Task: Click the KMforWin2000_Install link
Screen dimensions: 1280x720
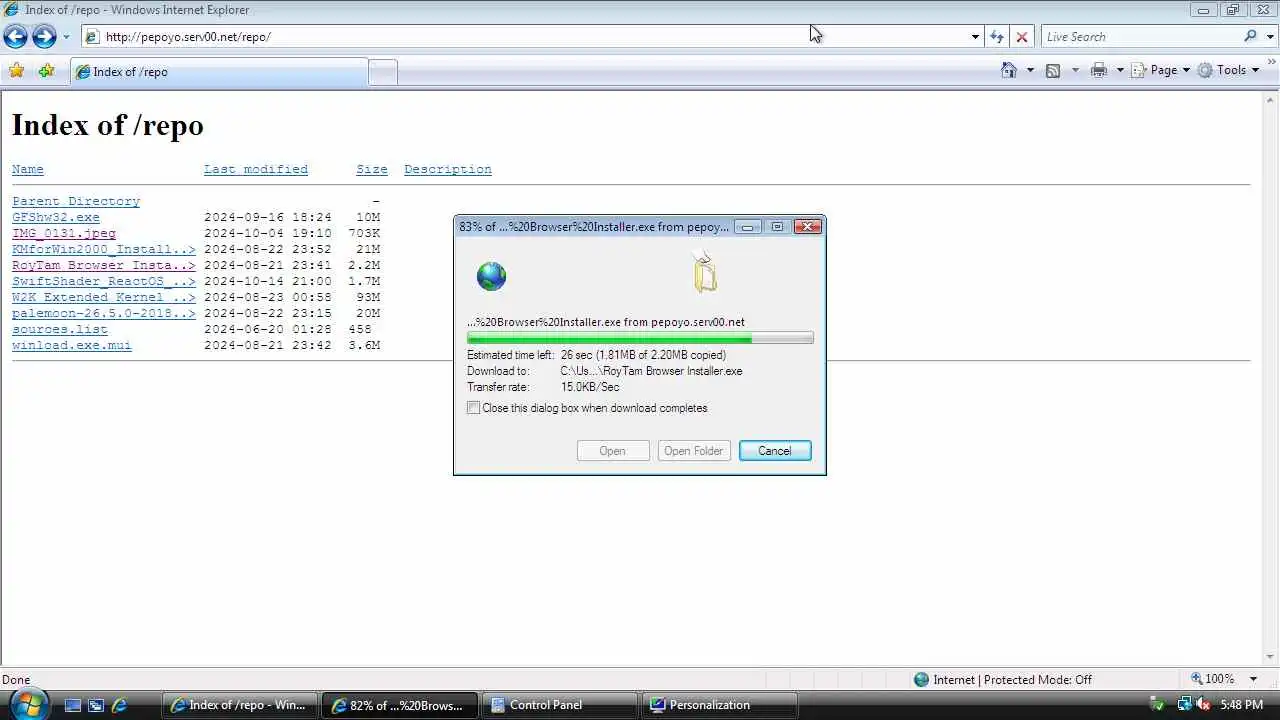Action: click(x=104, y=249)
